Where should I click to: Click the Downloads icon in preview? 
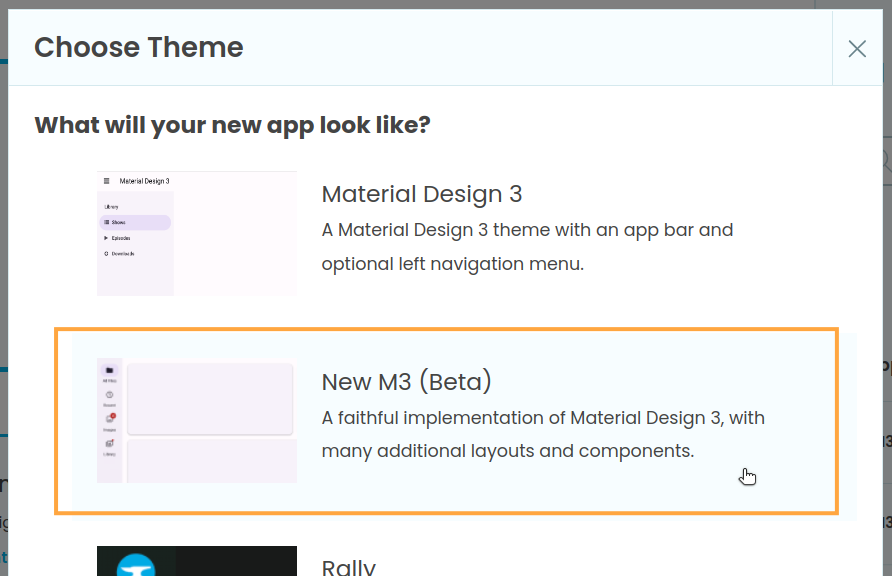(x=106, y=254)
